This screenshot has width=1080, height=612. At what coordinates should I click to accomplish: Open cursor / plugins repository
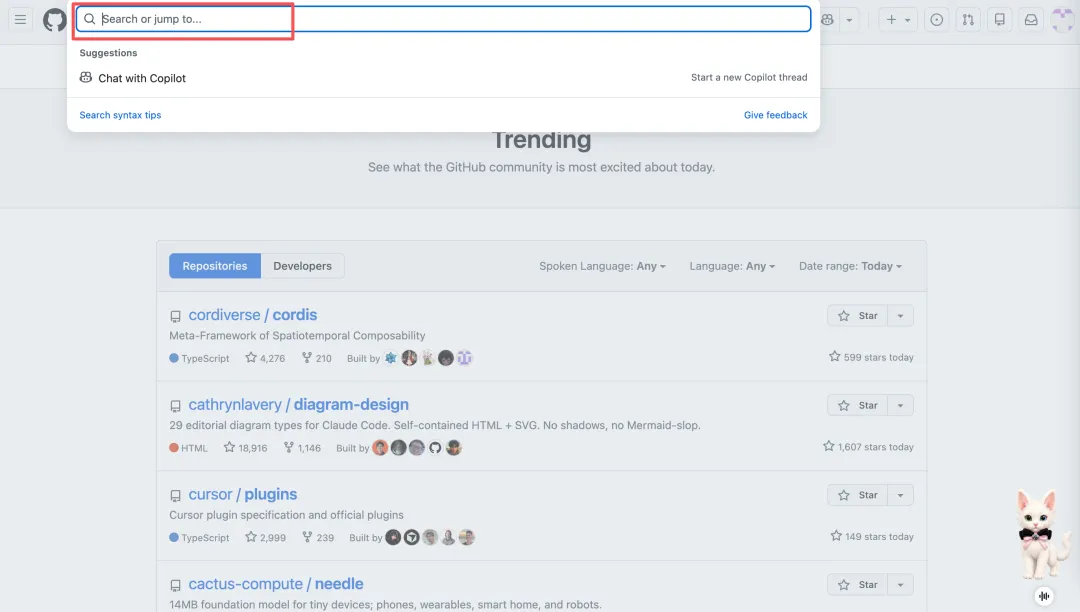tap(242, 494)
